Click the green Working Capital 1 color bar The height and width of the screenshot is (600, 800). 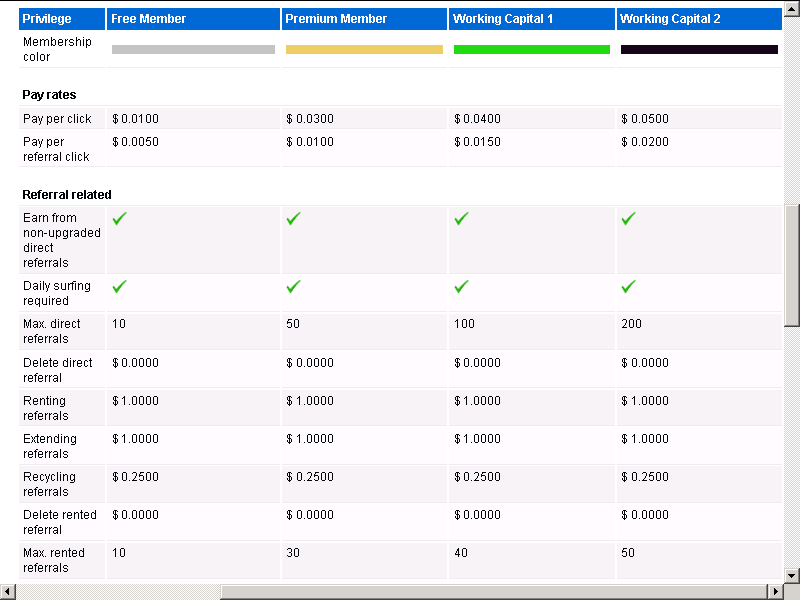click(x=532, y=49)
